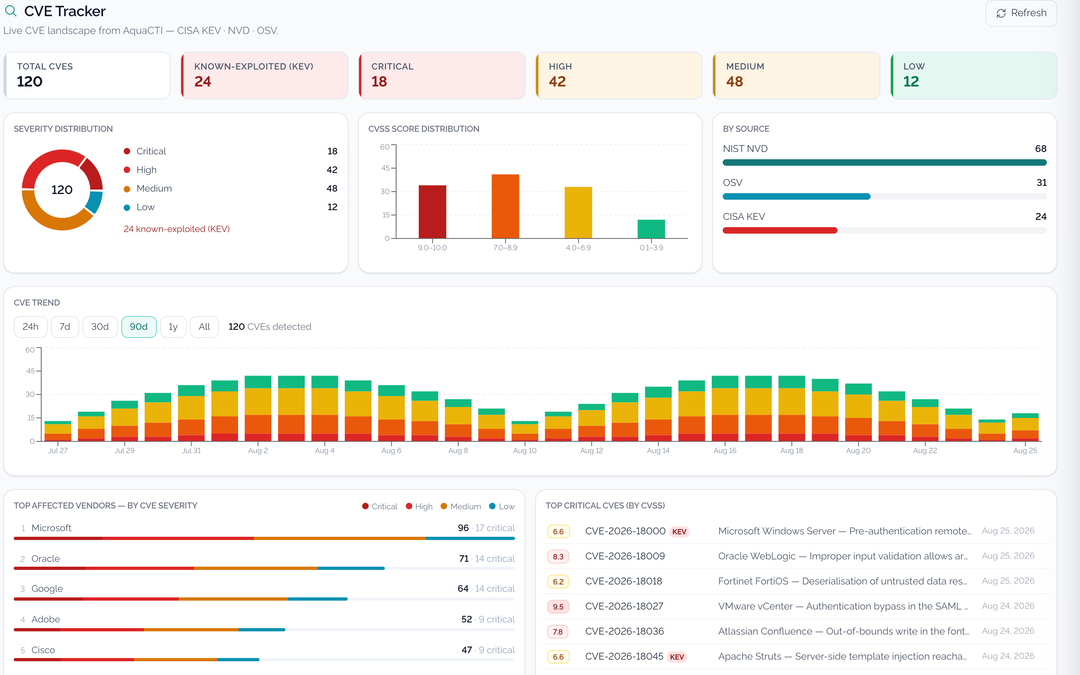Click the 9.5 score badge for CVE-2026-18027
This screenshot has height=675, width=1080.
pyautogui.click(x=558, y=607)
